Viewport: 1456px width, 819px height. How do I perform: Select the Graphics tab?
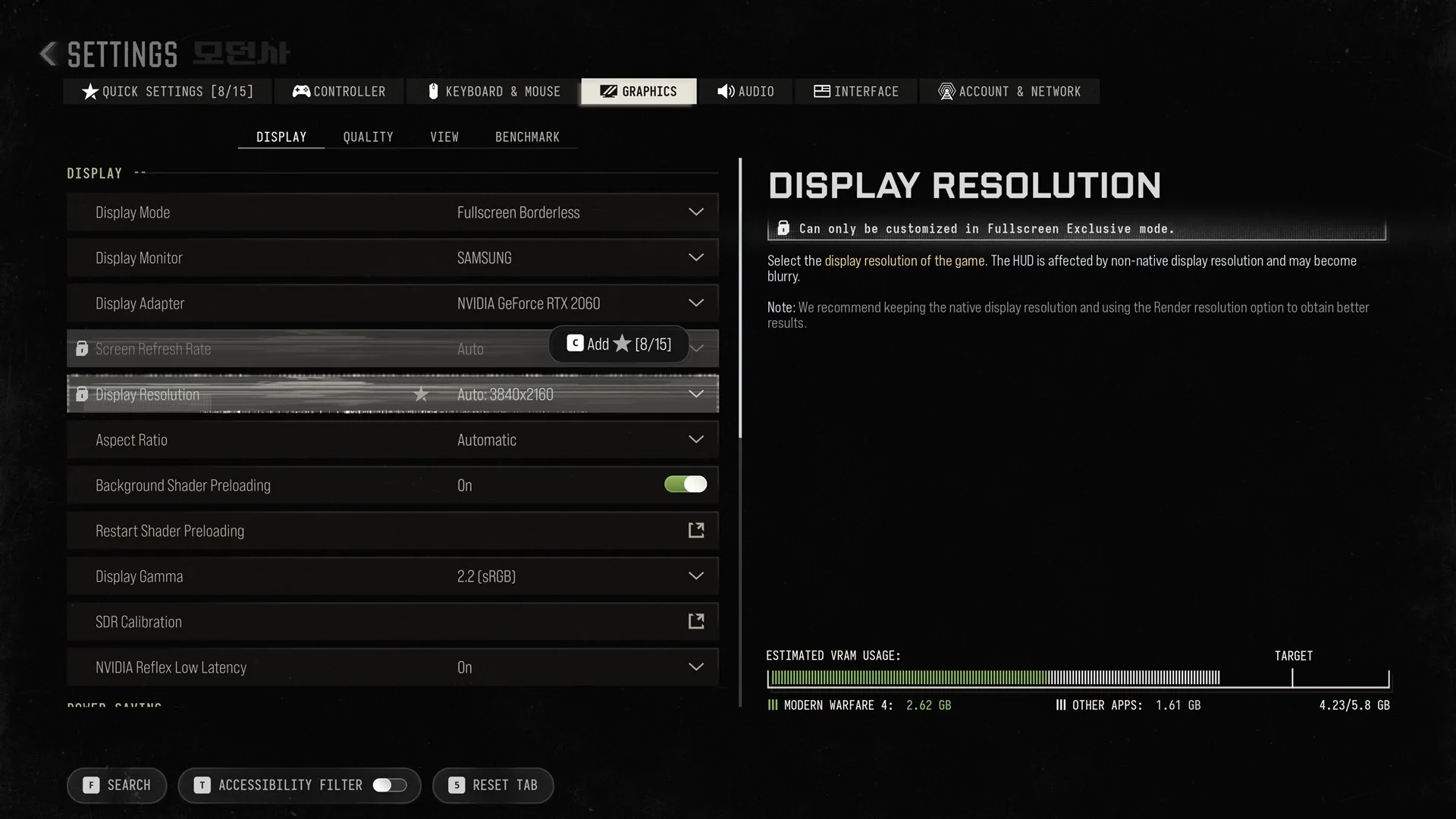point(639,91)
